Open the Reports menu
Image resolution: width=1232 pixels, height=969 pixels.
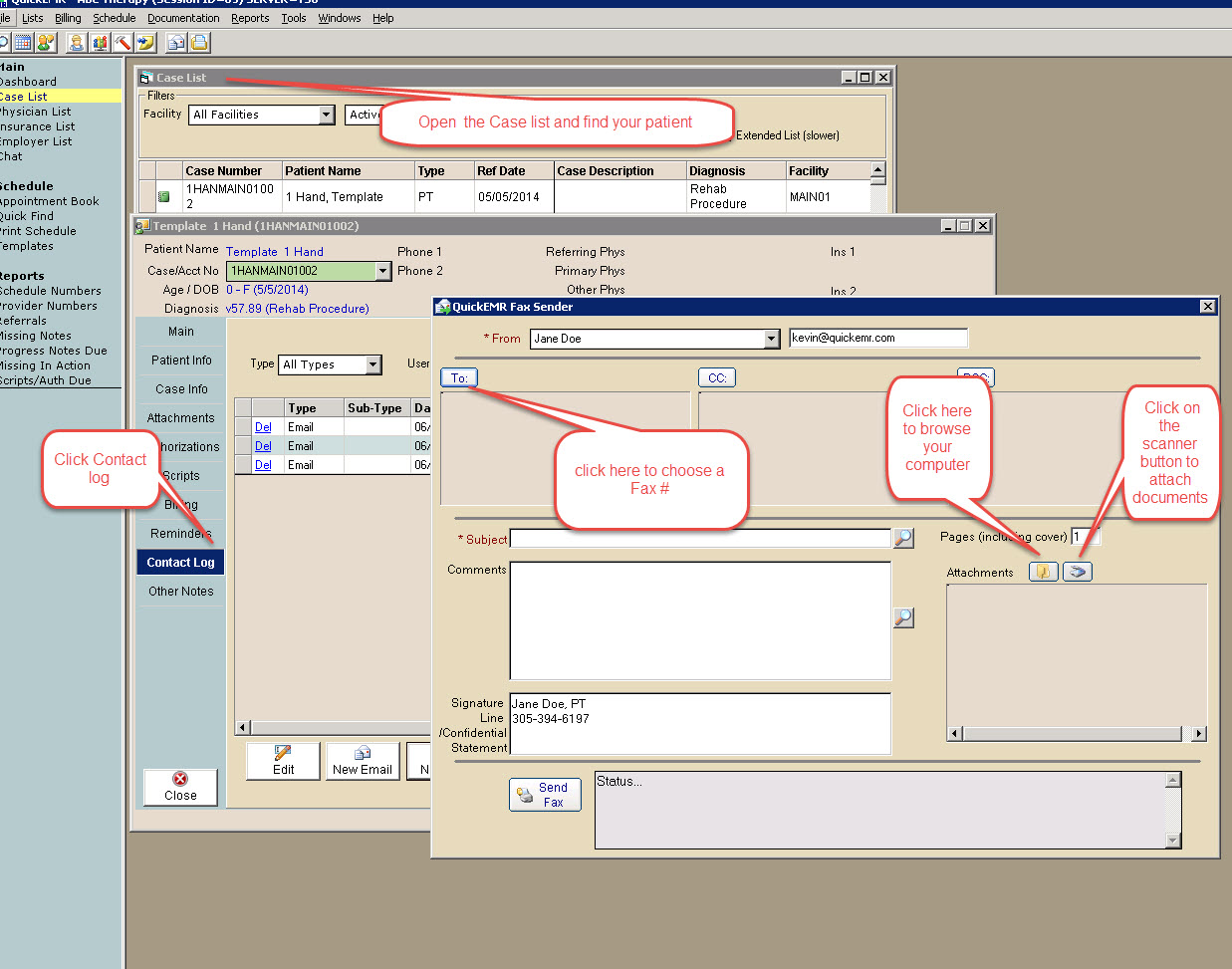[250, 18]
